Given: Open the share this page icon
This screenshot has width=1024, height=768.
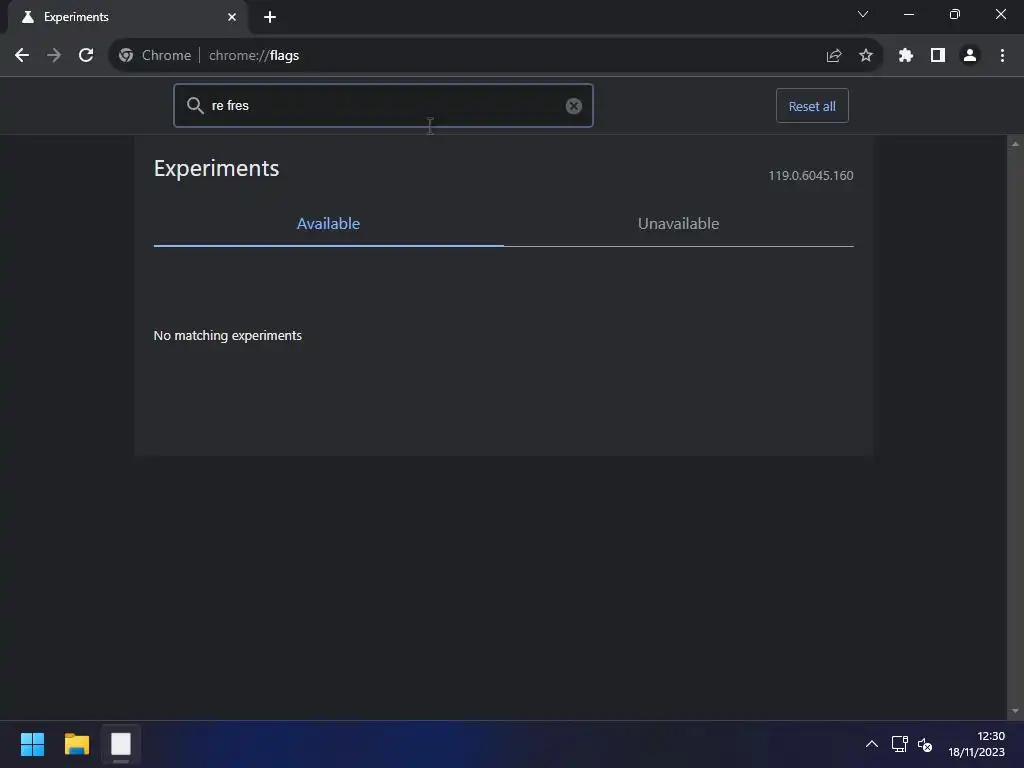Looking at the screenshot, I should pyautogui.click(x=834, y=56).
